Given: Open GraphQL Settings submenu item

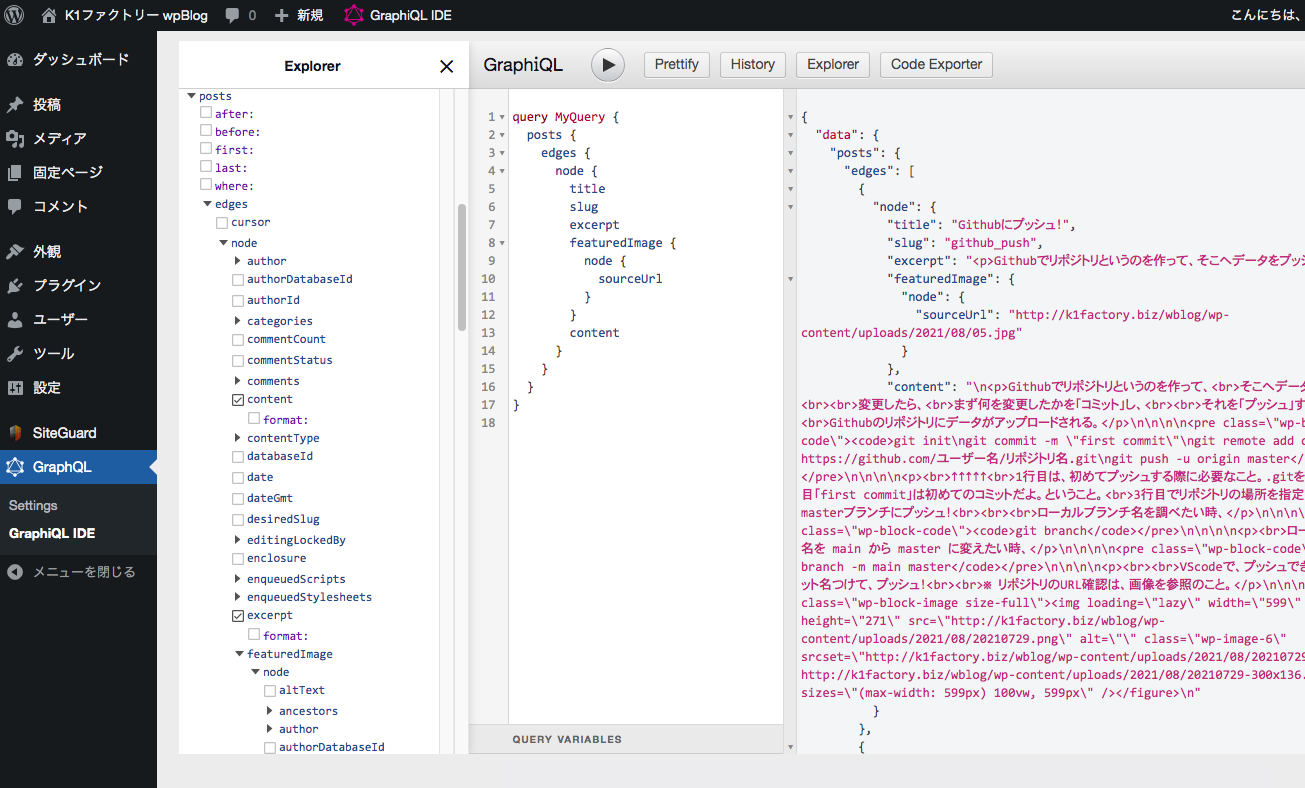Looking at the screenshot, I should click(33, 506).
